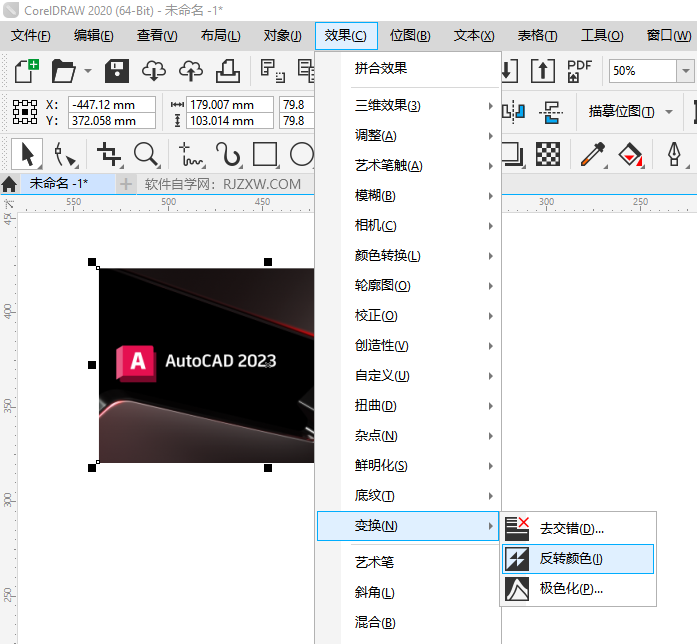
Task: Select the Drop shadow tool
Action: click(x=513, y=155)
